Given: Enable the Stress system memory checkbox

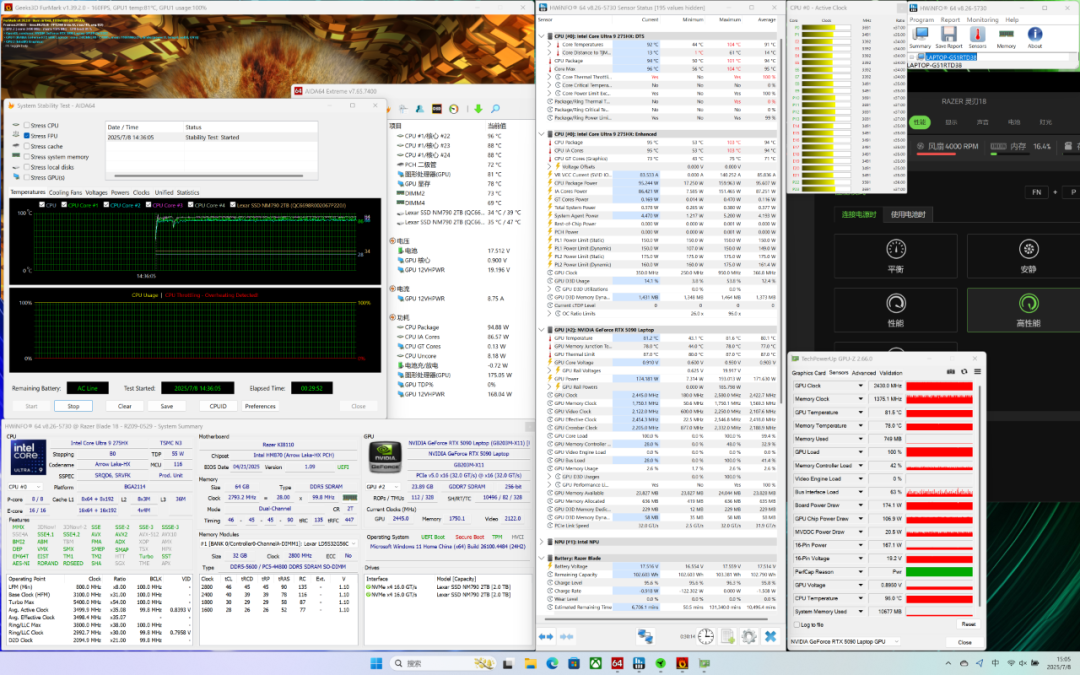Looking at the screenshot, I should click(x=27, y=156).
